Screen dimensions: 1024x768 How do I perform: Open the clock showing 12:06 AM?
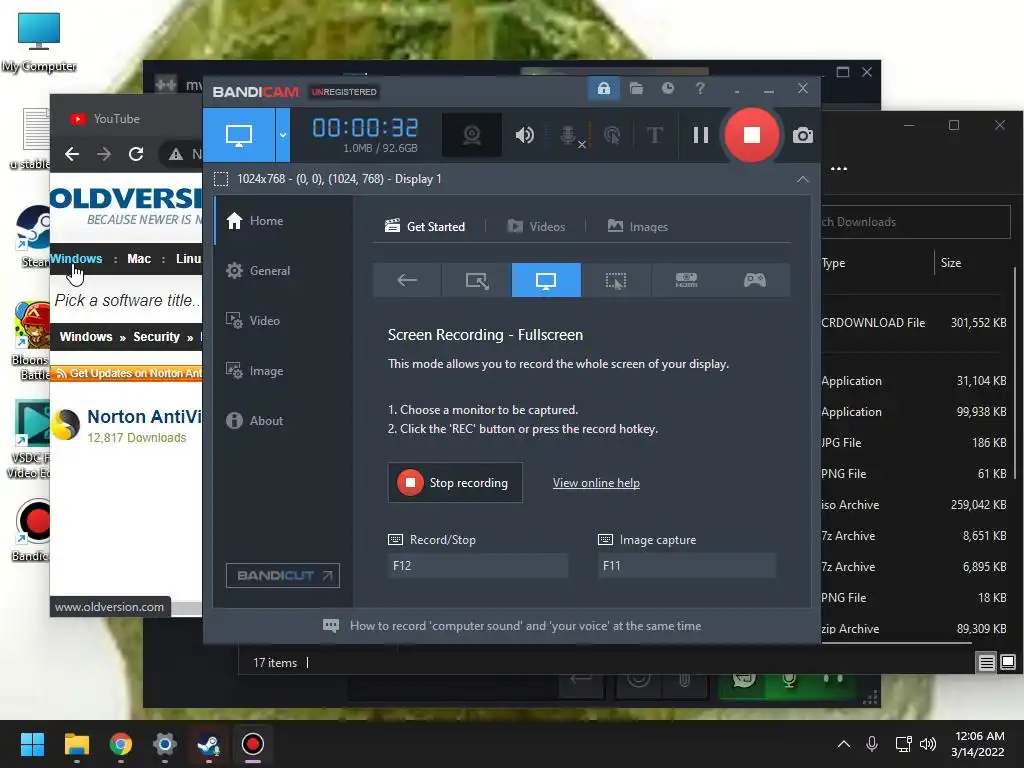point(978,744)
